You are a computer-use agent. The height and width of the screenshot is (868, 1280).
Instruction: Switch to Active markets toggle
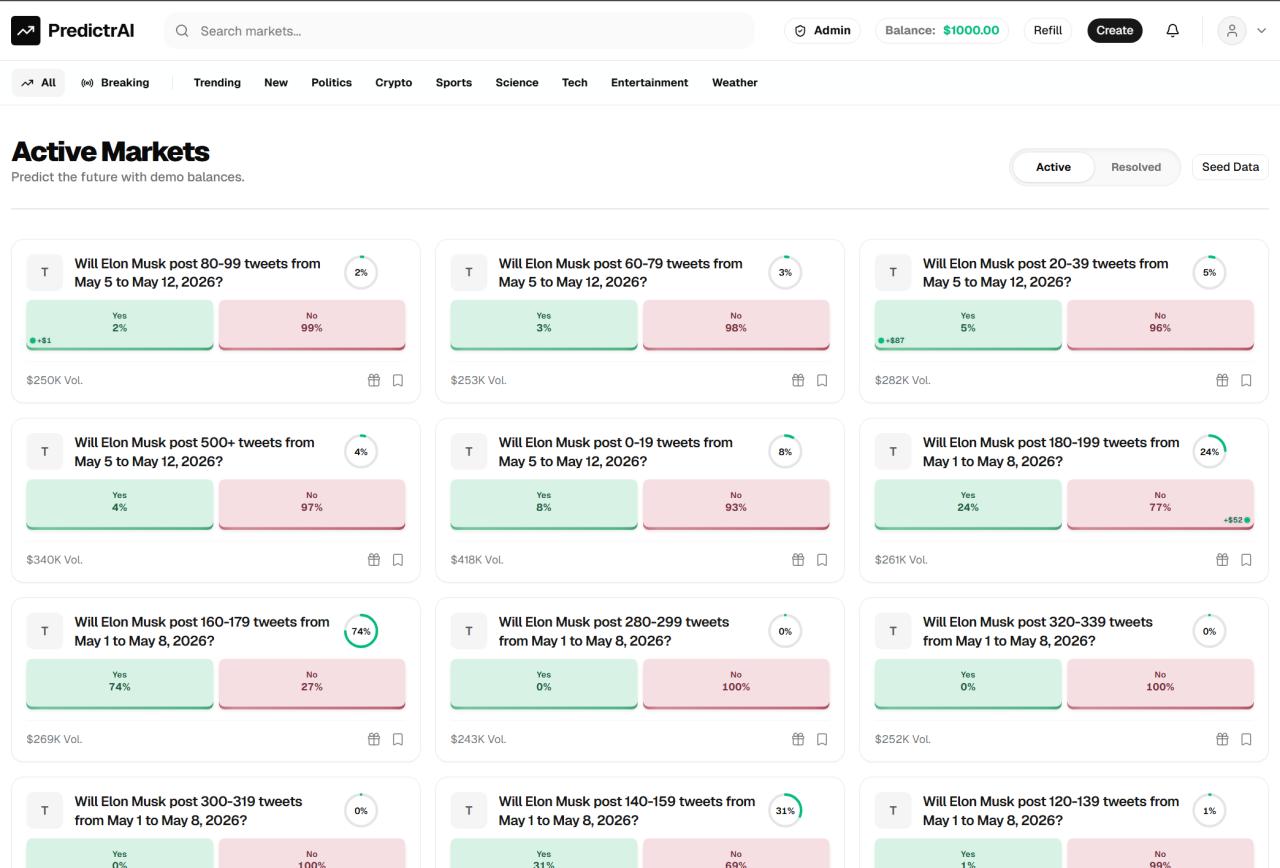1053,167
